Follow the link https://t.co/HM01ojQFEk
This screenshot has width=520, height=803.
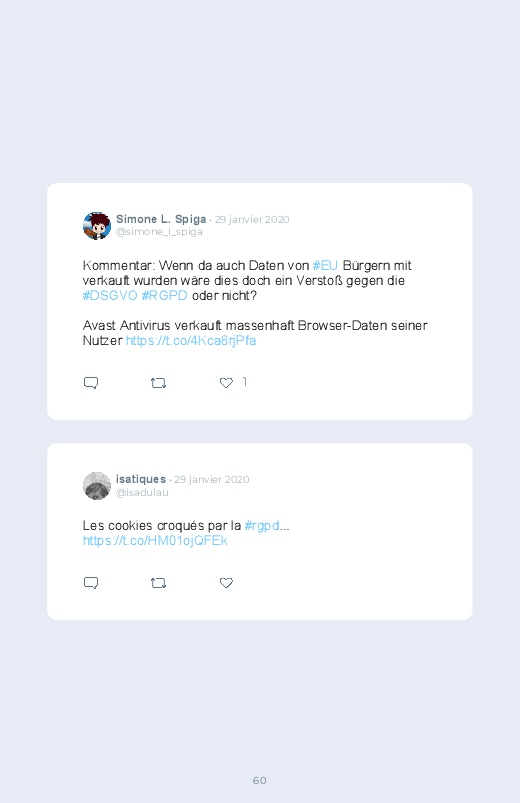(x=155, y=541)
